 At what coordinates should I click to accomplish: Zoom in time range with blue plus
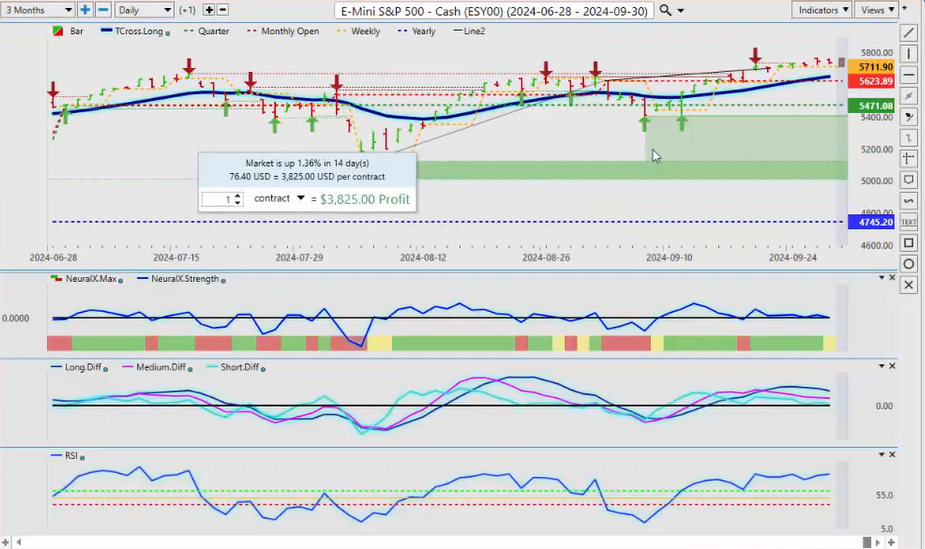point(85,10)
